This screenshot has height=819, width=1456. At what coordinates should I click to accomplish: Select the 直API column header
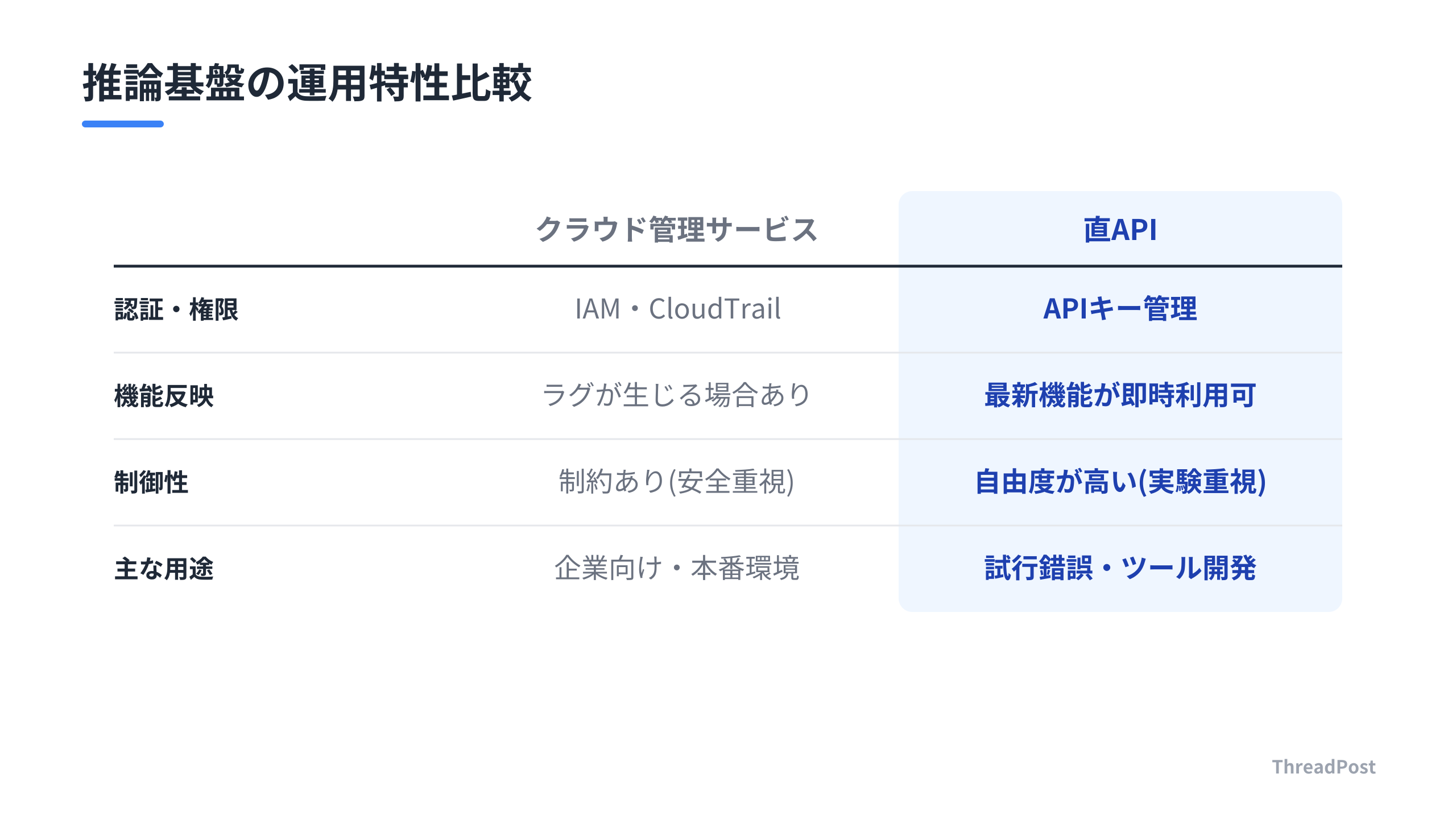1120,230
